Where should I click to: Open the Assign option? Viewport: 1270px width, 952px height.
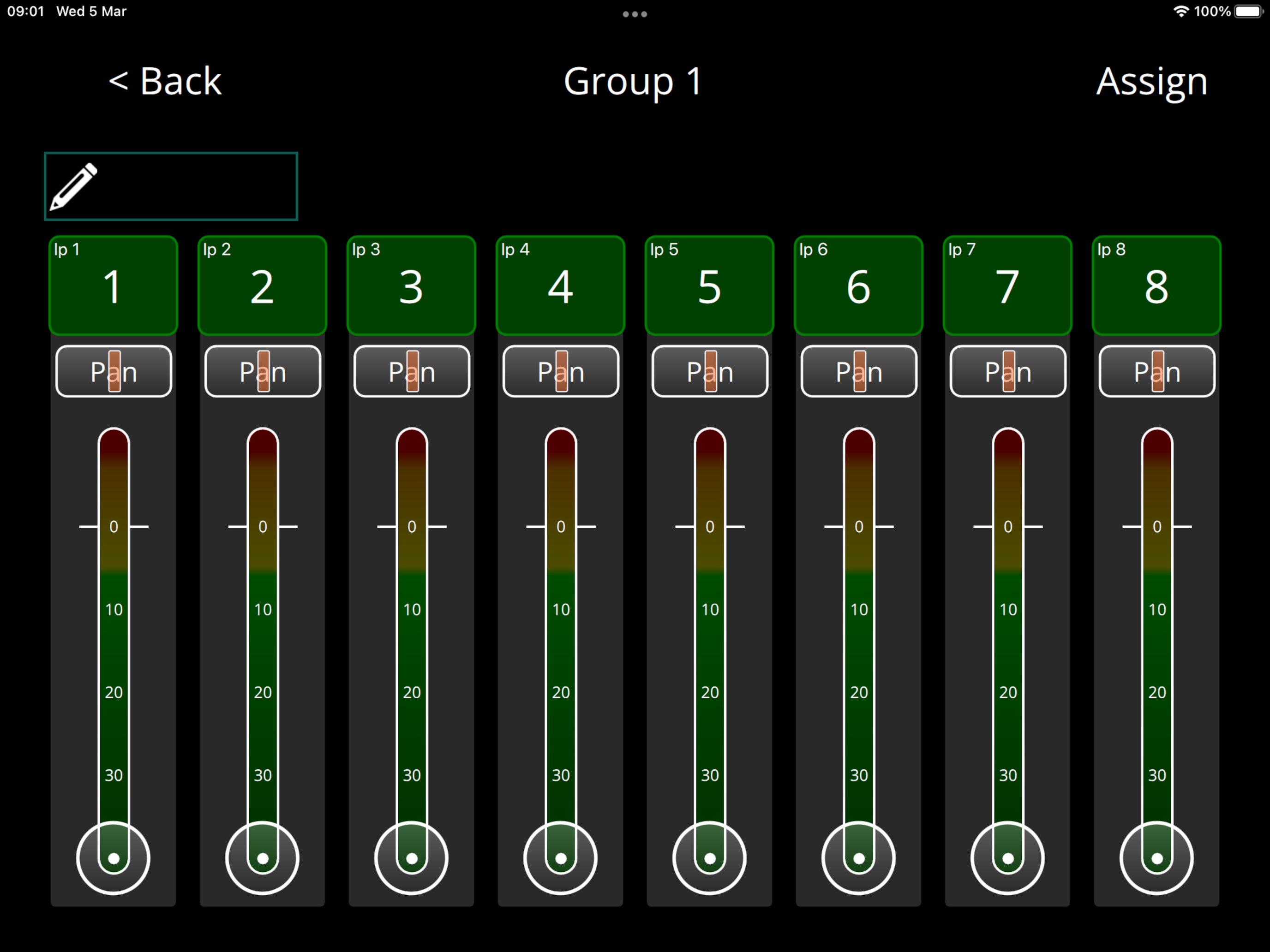1152,82
